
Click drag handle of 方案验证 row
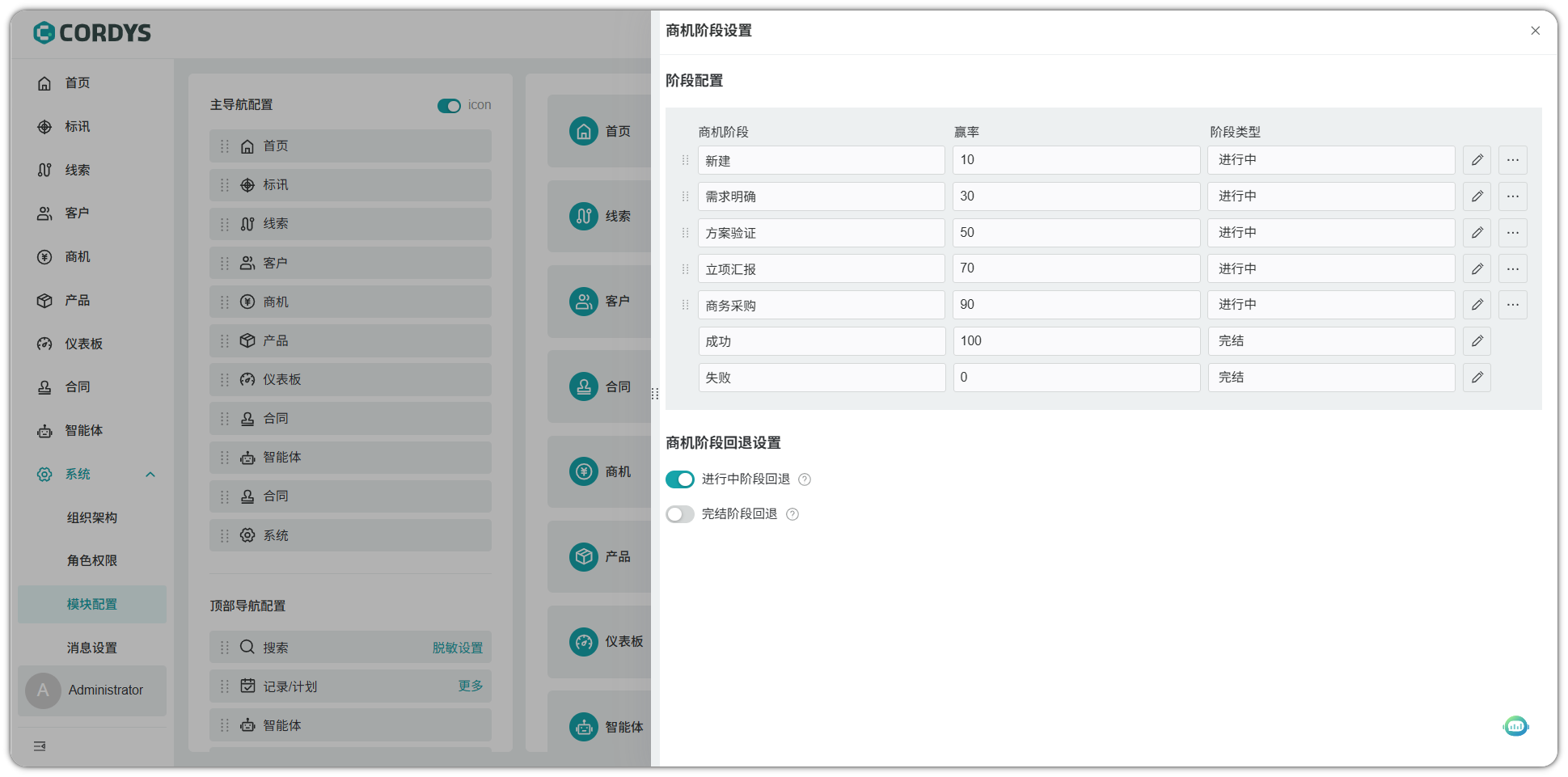[x=685, y=233]
